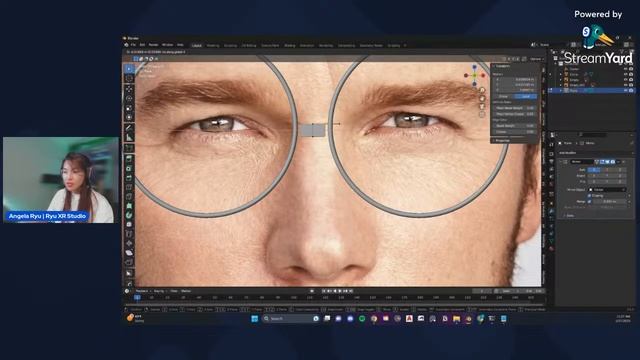
Task: Click the viewport zoom navigation icon
Action: point(482,90)
